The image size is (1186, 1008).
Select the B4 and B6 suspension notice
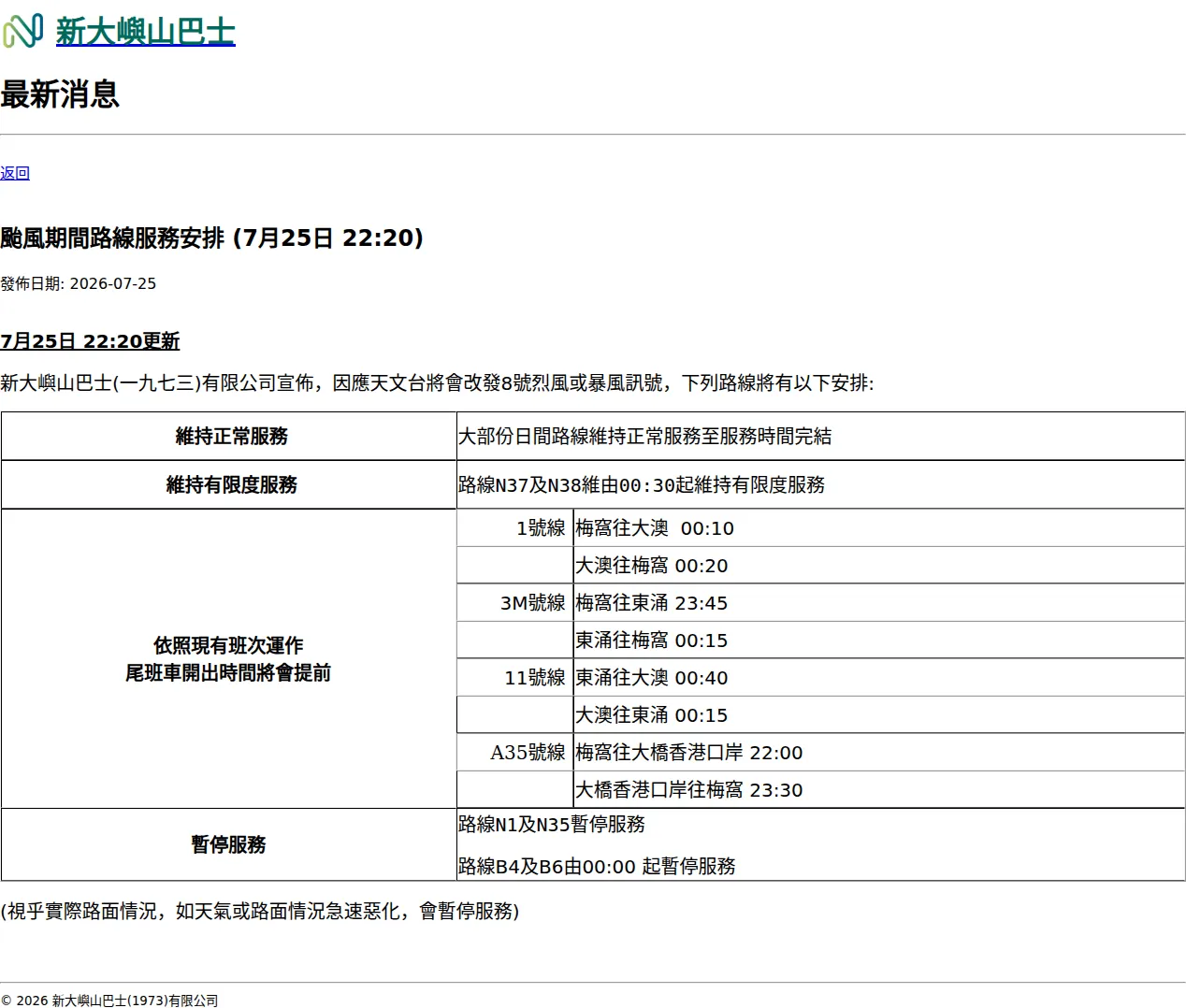tap(597, 867)
